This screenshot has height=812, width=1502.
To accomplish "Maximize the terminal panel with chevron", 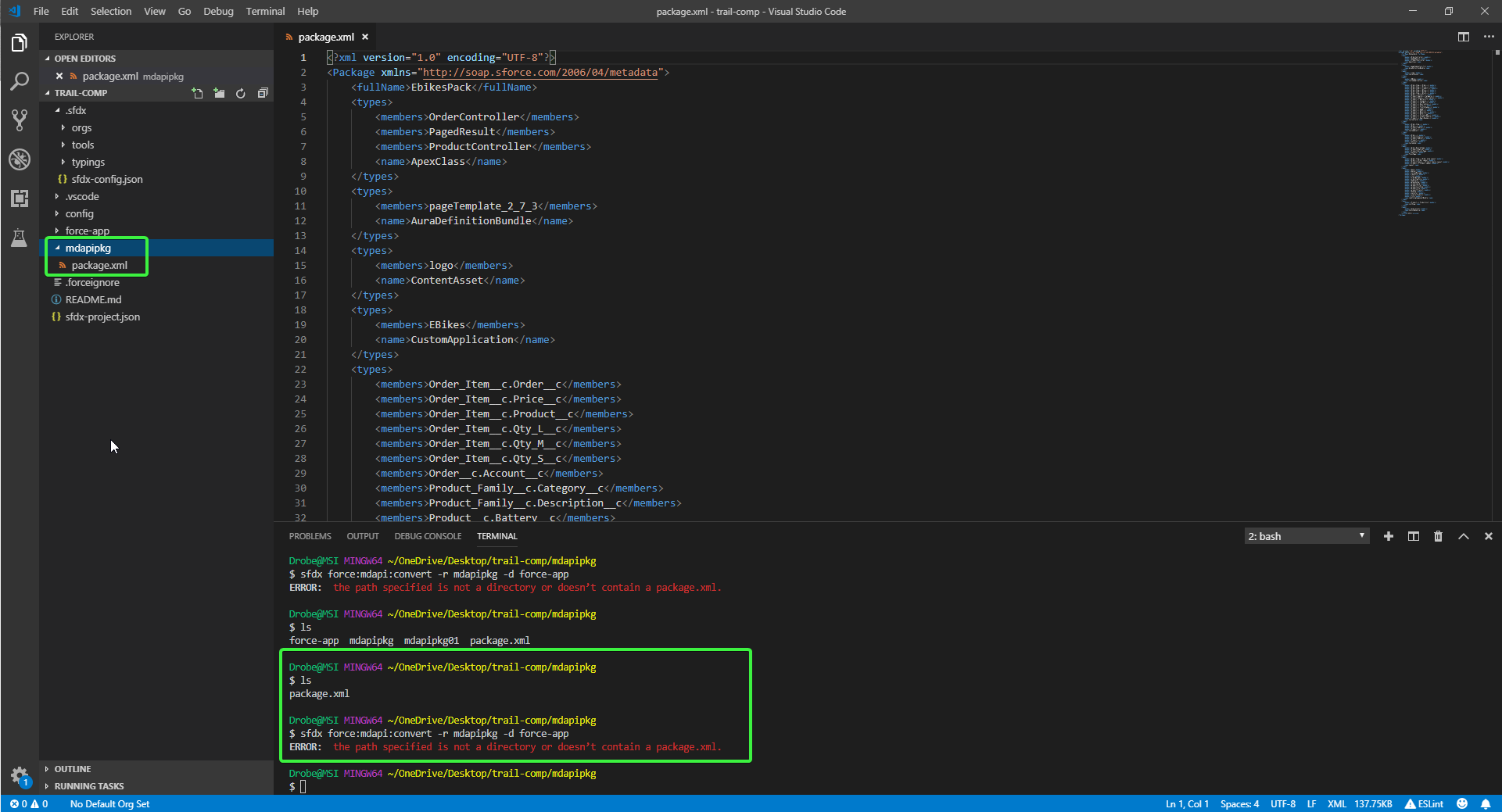I will click(x=1463, y=536).
